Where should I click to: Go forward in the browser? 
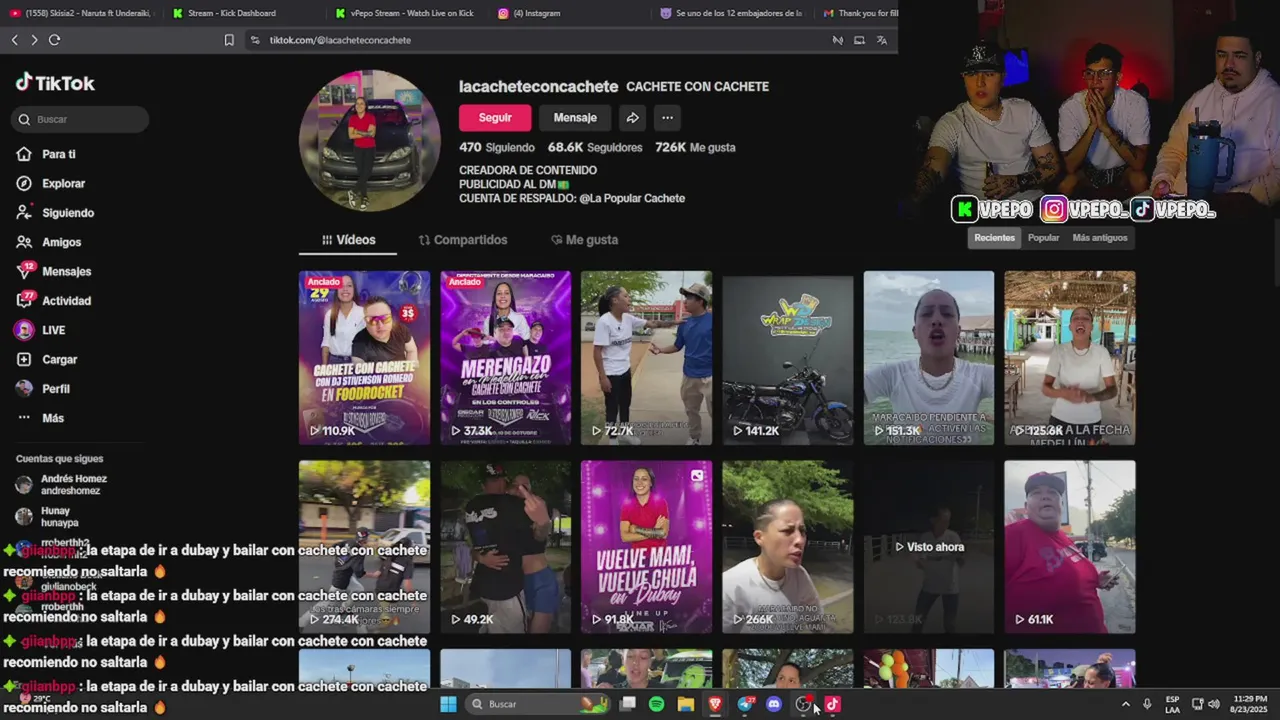(x=34, y=40)
